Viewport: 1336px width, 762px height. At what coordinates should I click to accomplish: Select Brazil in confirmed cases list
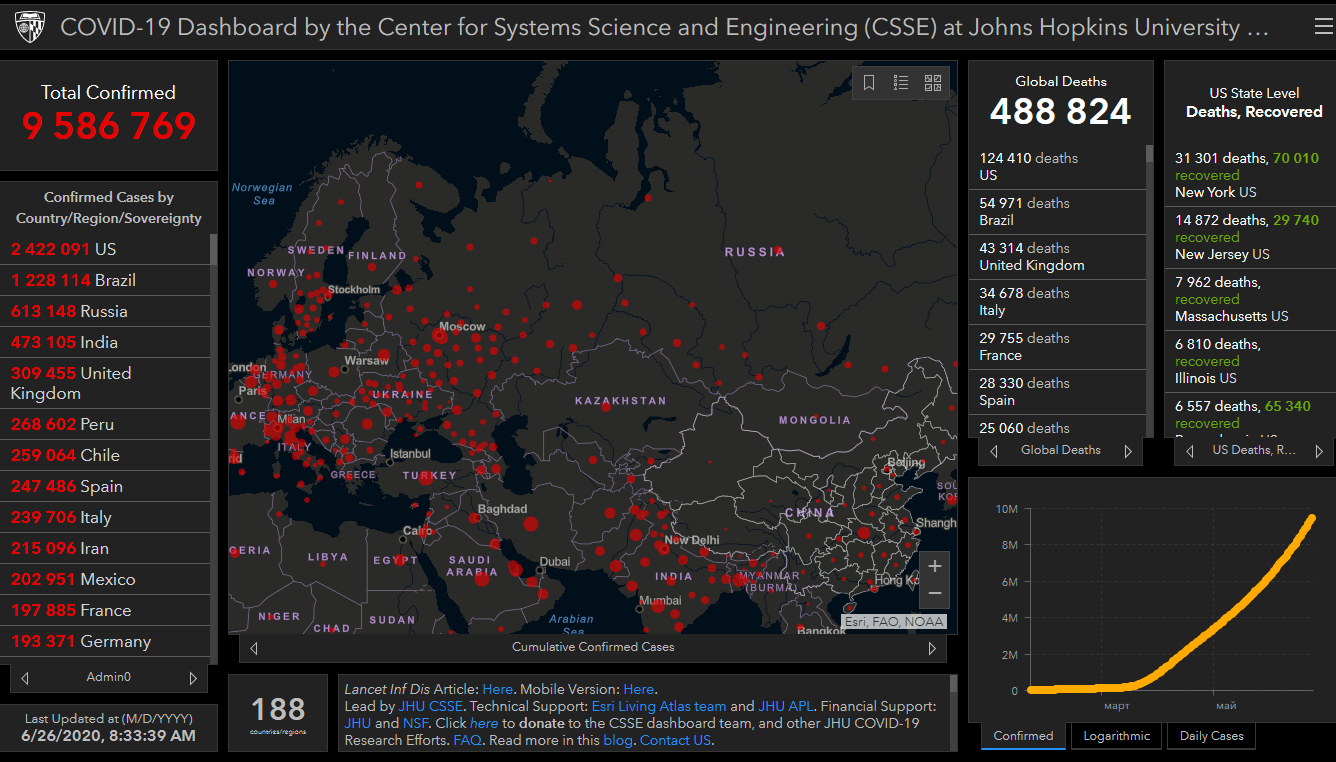pyautogui.click(x=73, y=280)
